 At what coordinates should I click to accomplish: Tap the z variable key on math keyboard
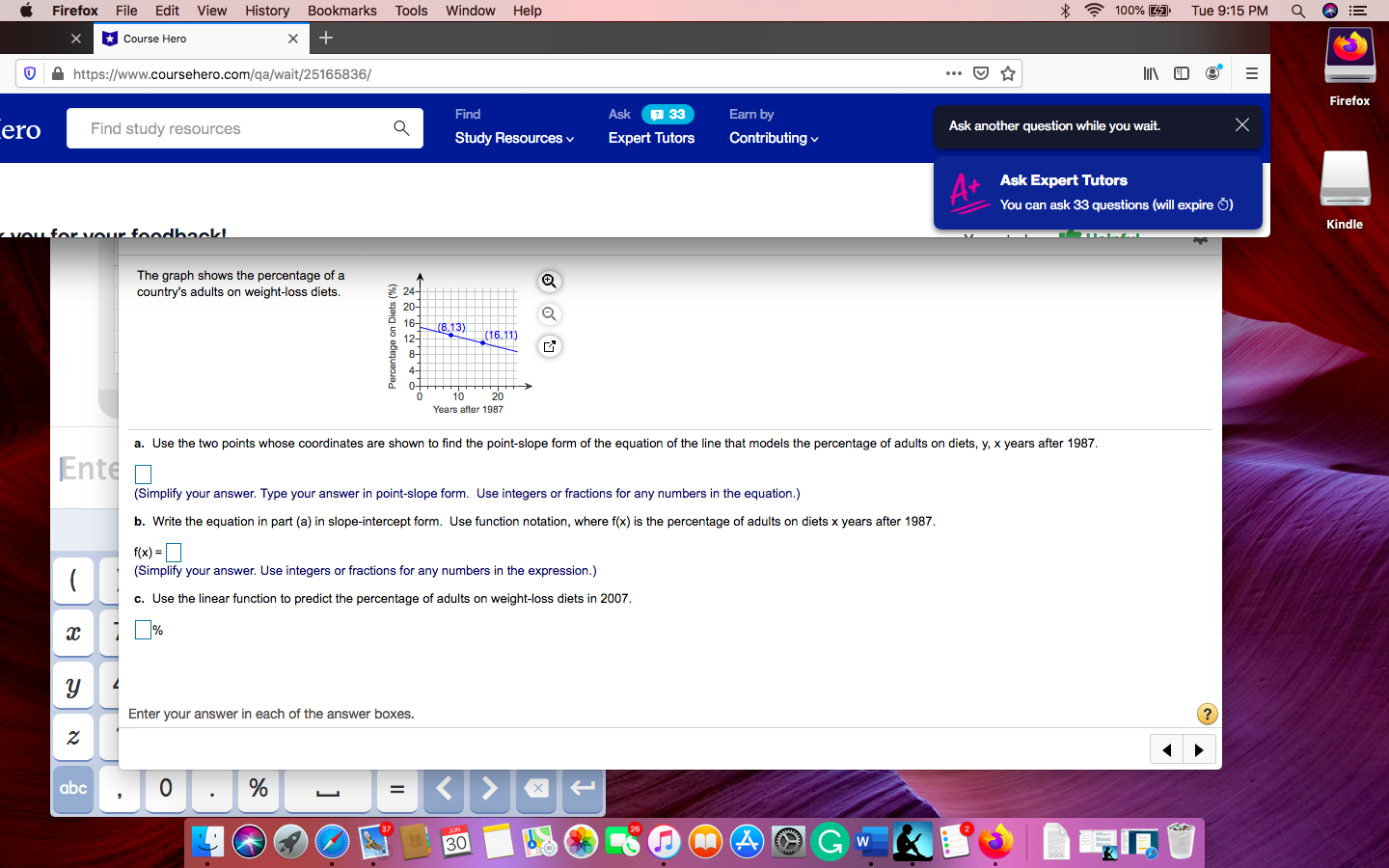(x=73, y=738)
